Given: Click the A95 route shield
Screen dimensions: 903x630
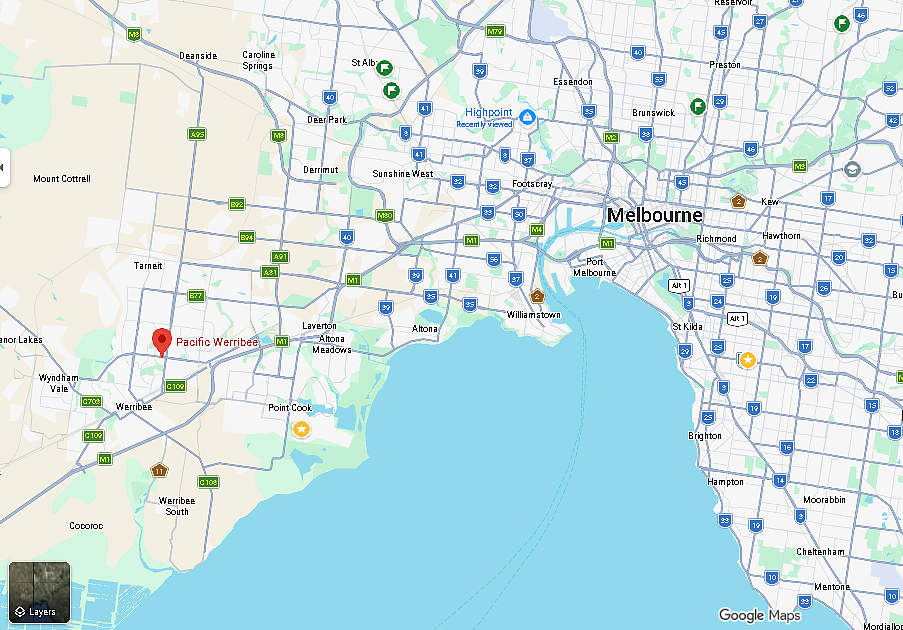Looking at the screenshot, I should point(197,134).
